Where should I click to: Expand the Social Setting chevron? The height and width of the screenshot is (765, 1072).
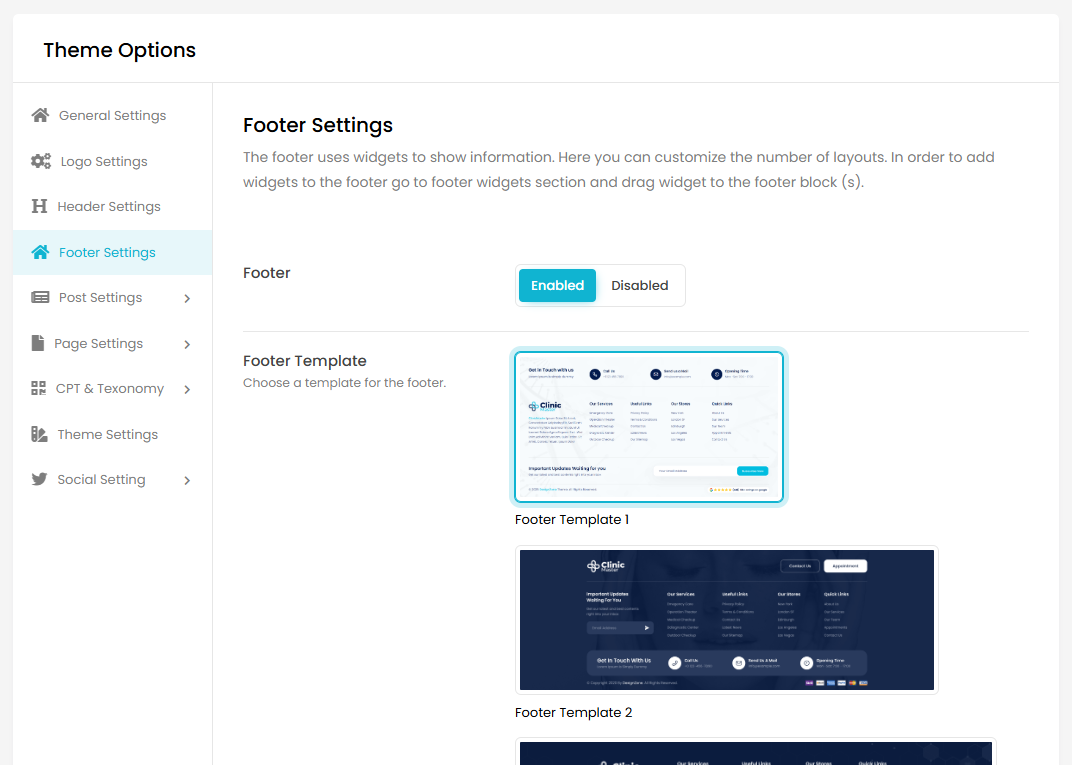click(187, 480)
